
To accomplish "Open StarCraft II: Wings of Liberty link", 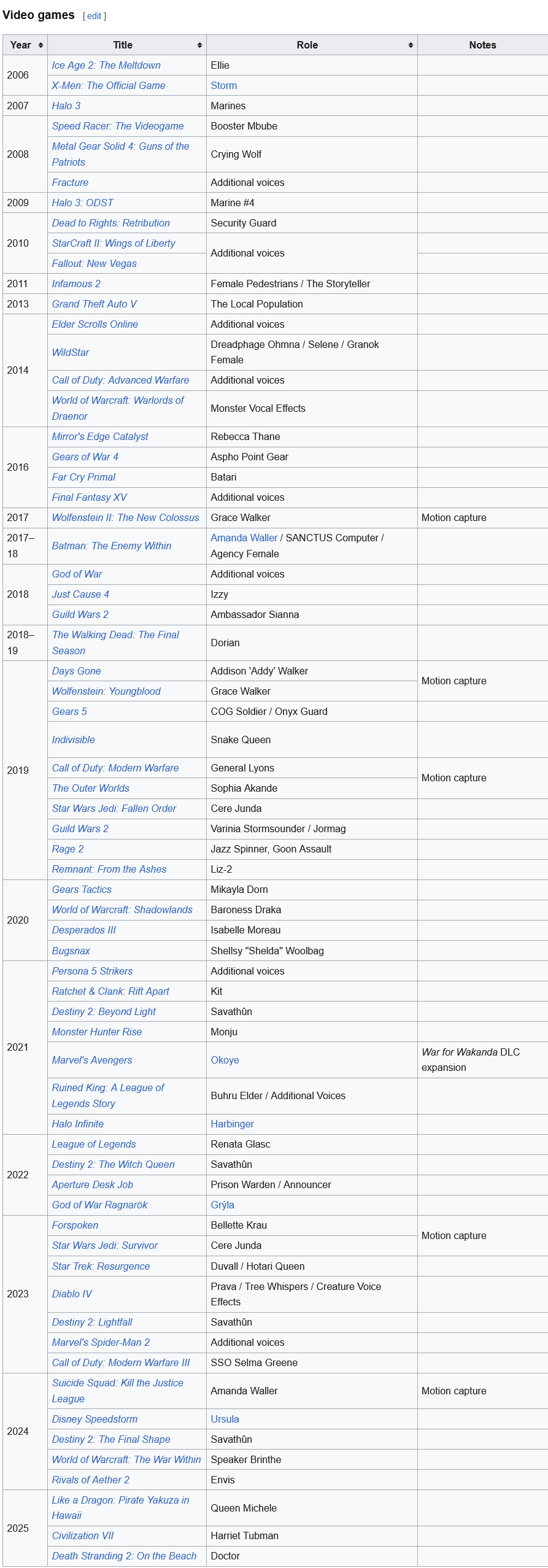I will pyautogui.click(x=114, y=244).
